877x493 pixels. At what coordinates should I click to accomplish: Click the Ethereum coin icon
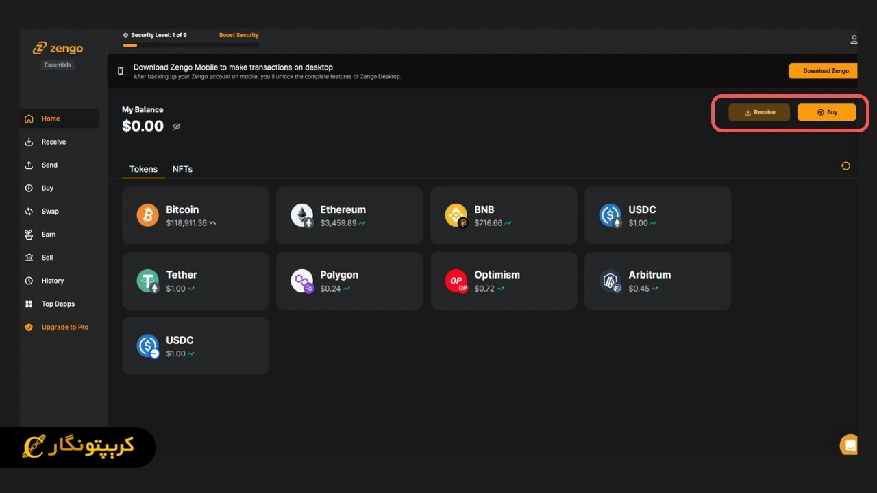coord(302,215)
